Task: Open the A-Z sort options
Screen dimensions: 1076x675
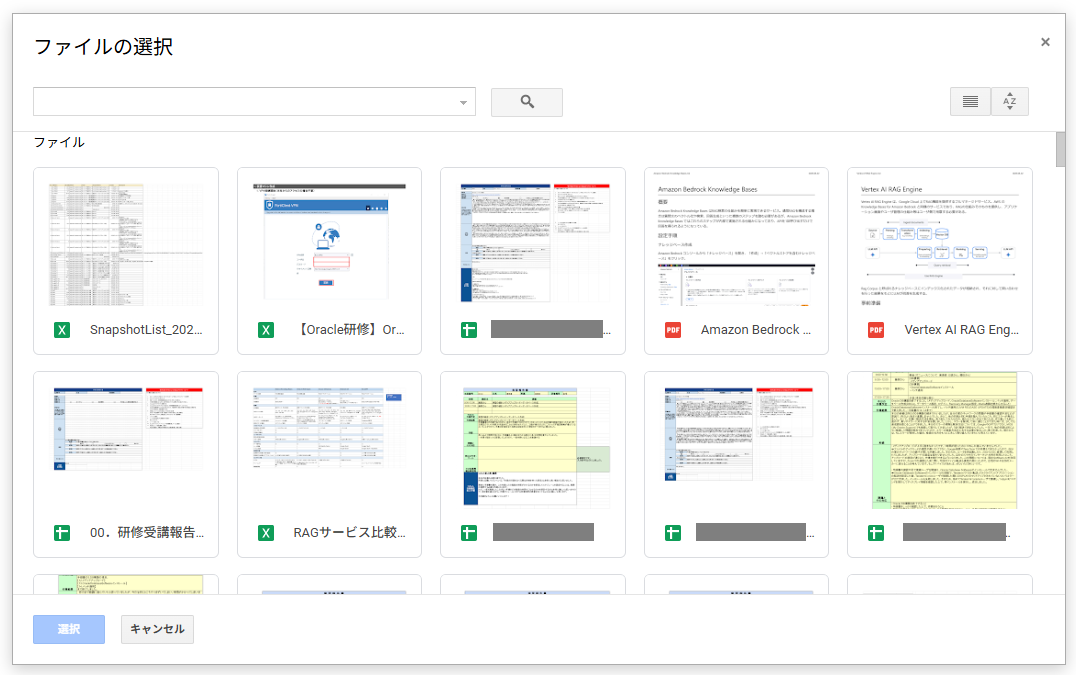Action: [x=1009, y=102]
